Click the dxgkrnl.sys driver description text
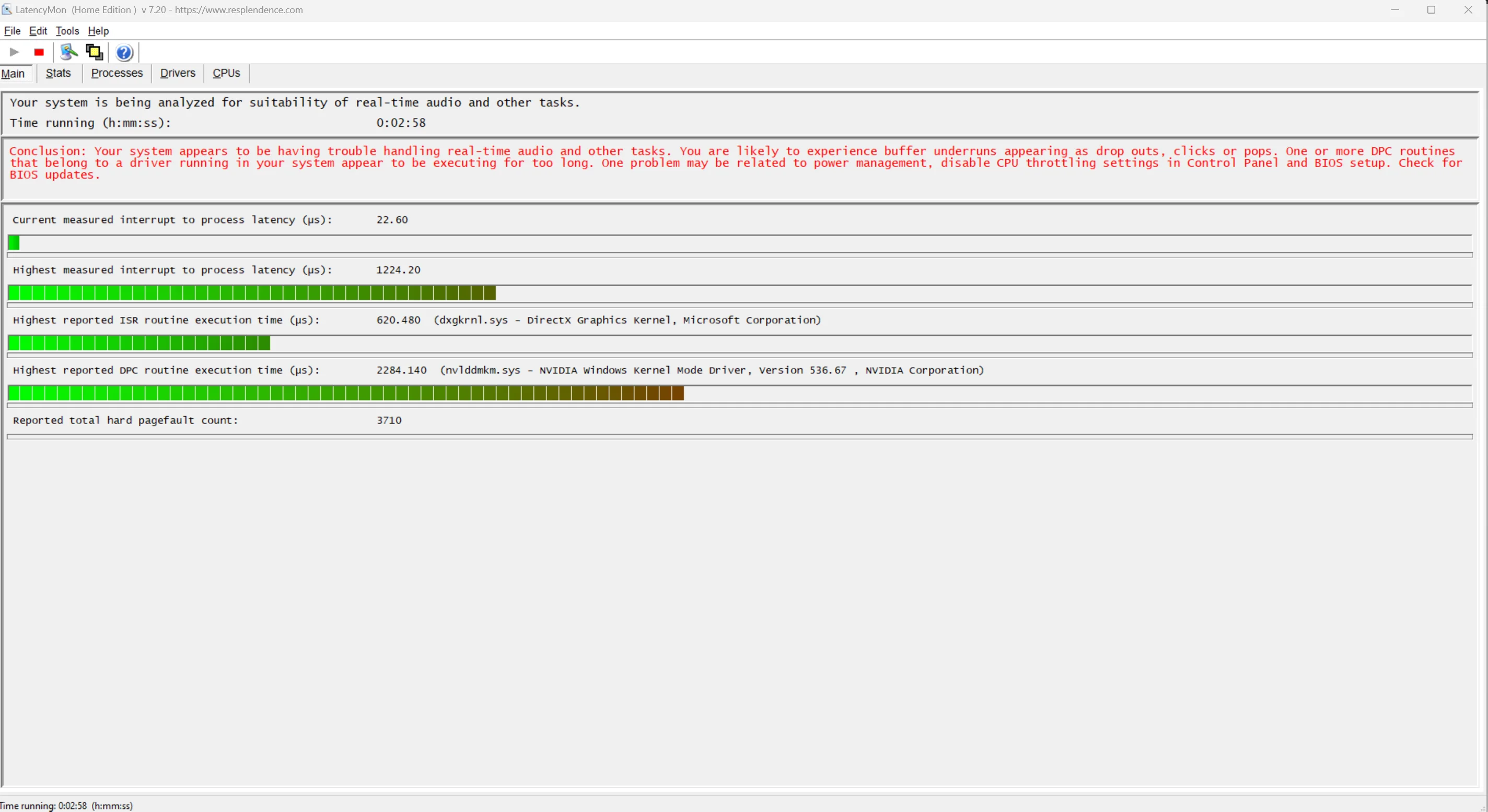The height and width of the screenshot is (812, 1488). pyautogui.click(x=627, y=320)
